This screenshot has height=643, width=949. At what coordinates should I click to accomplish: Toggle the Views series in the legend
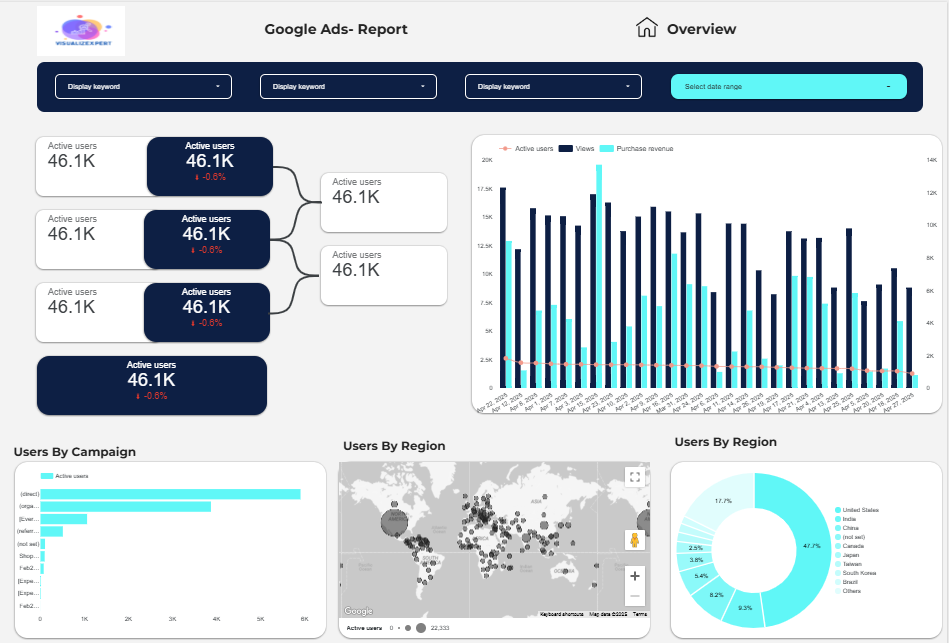pyautogui.click(x=575, y=148)
